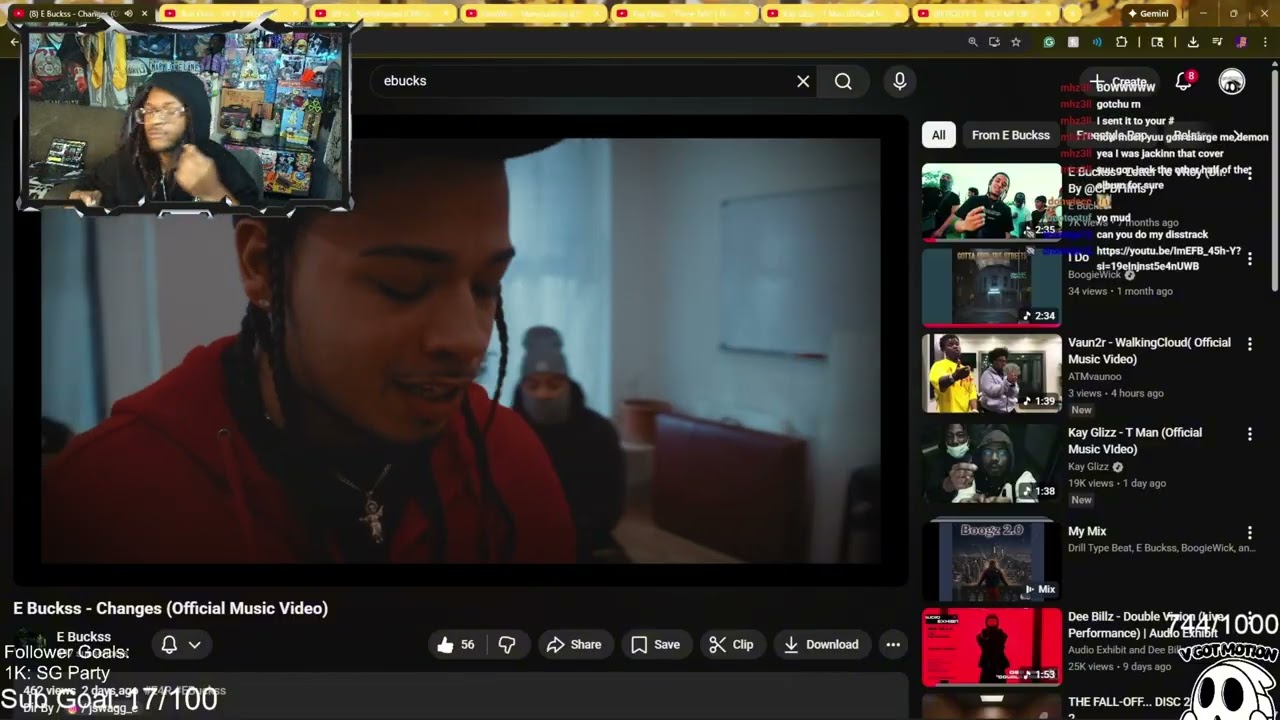Open the 2:35 E Buckss video thumbnail
This screenshot has height=720, width=1280.
[x=991, y=202]
